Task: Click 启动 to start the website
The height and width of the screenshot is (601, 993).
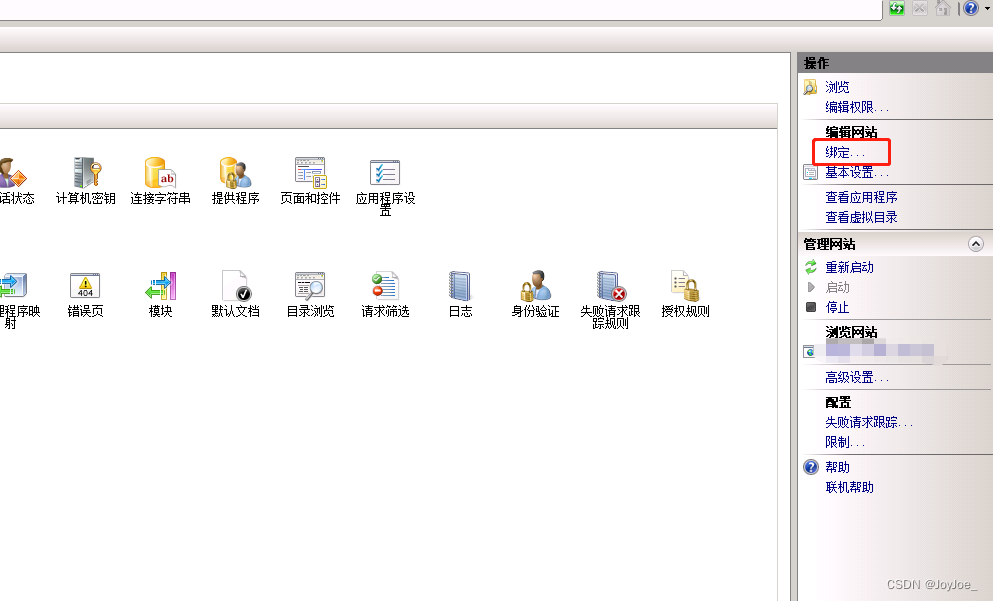Action: click(x=837, y=287)
